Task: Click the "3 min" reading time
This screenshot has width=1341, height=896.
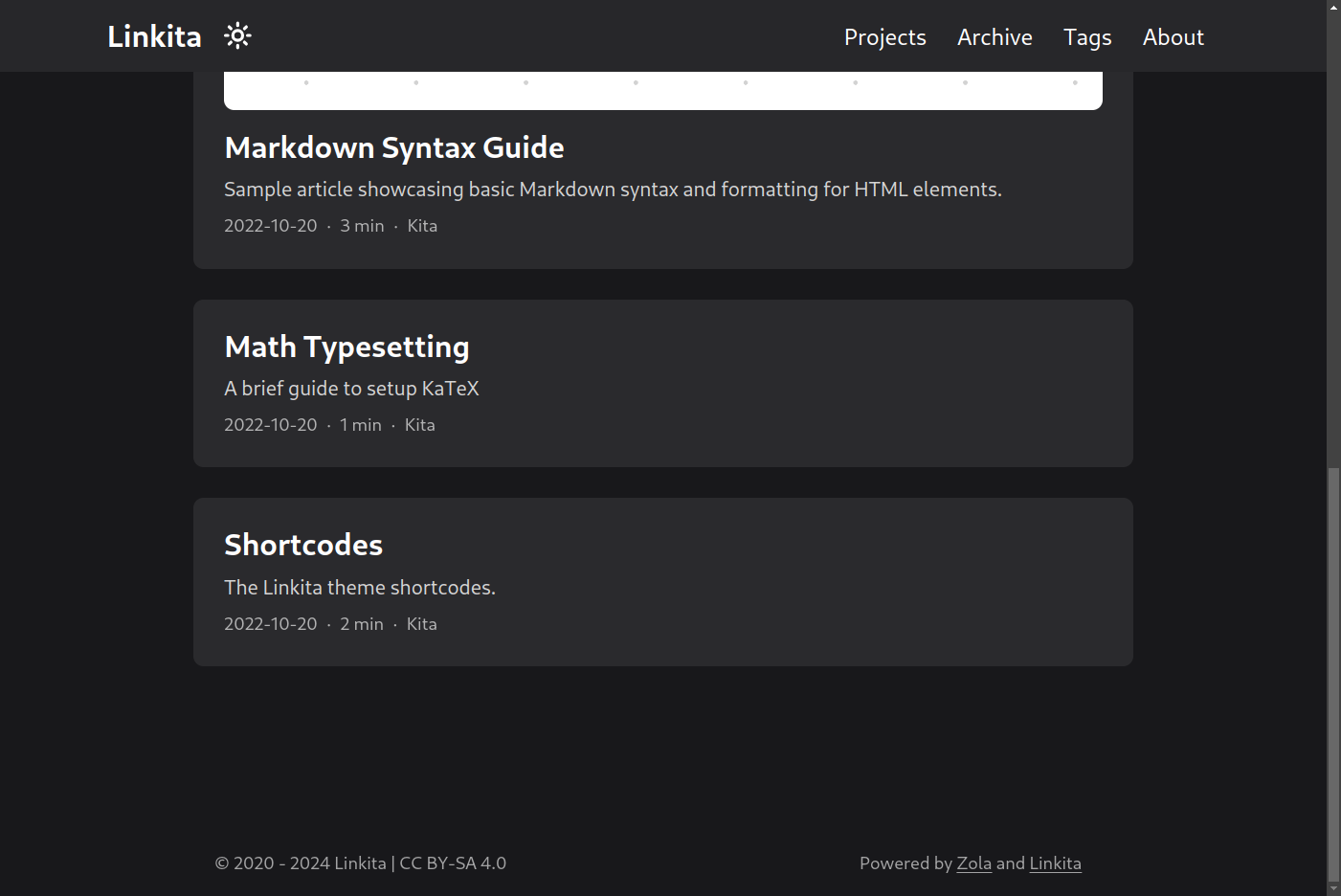Action: pos(362,226)
